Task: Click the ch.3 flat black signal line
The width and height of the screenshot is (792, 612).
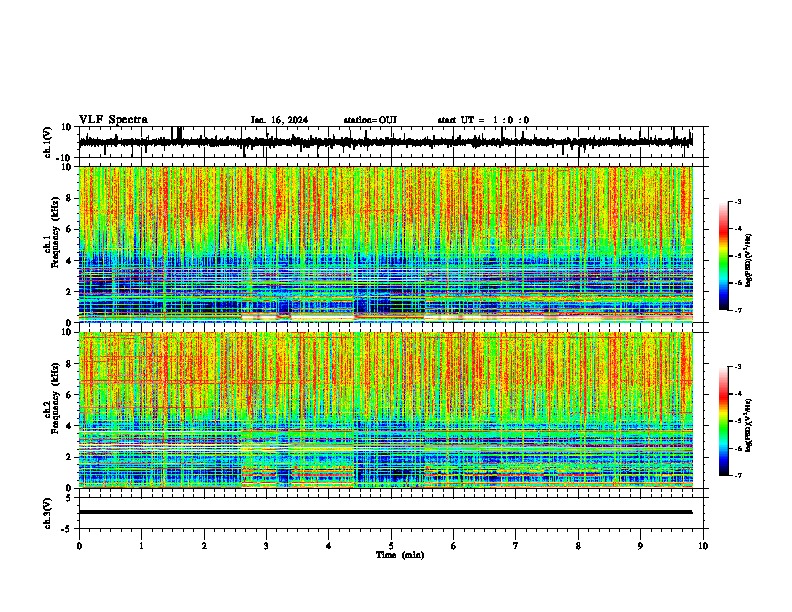Action: pos(385,512)
